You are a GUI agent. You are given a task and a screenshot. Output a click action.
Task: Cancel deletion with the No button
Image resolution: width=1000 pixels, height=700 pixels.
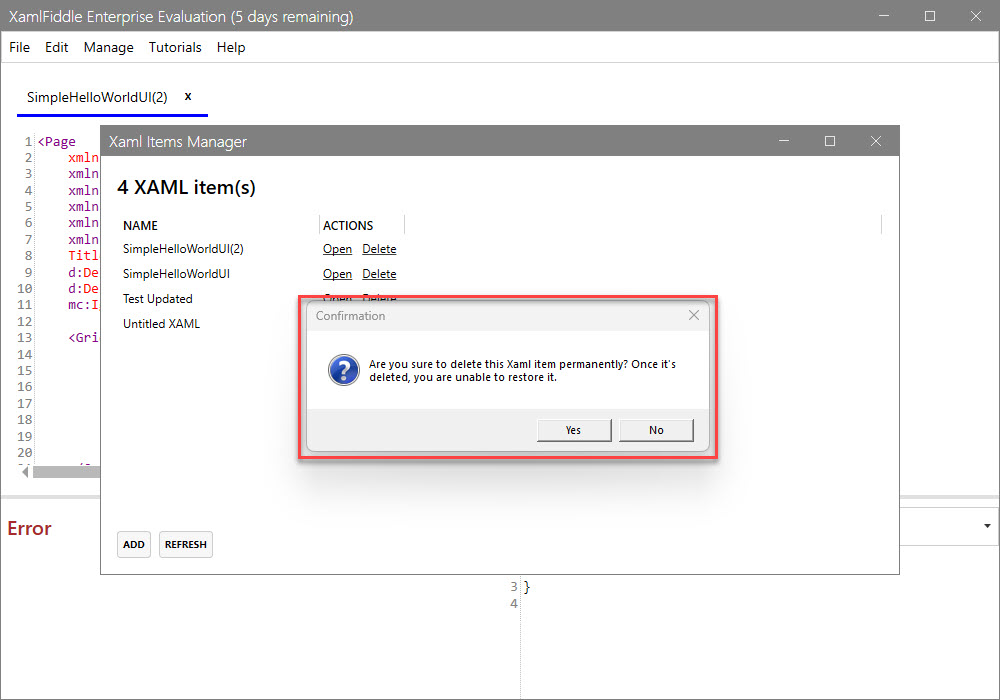(656, 430)
